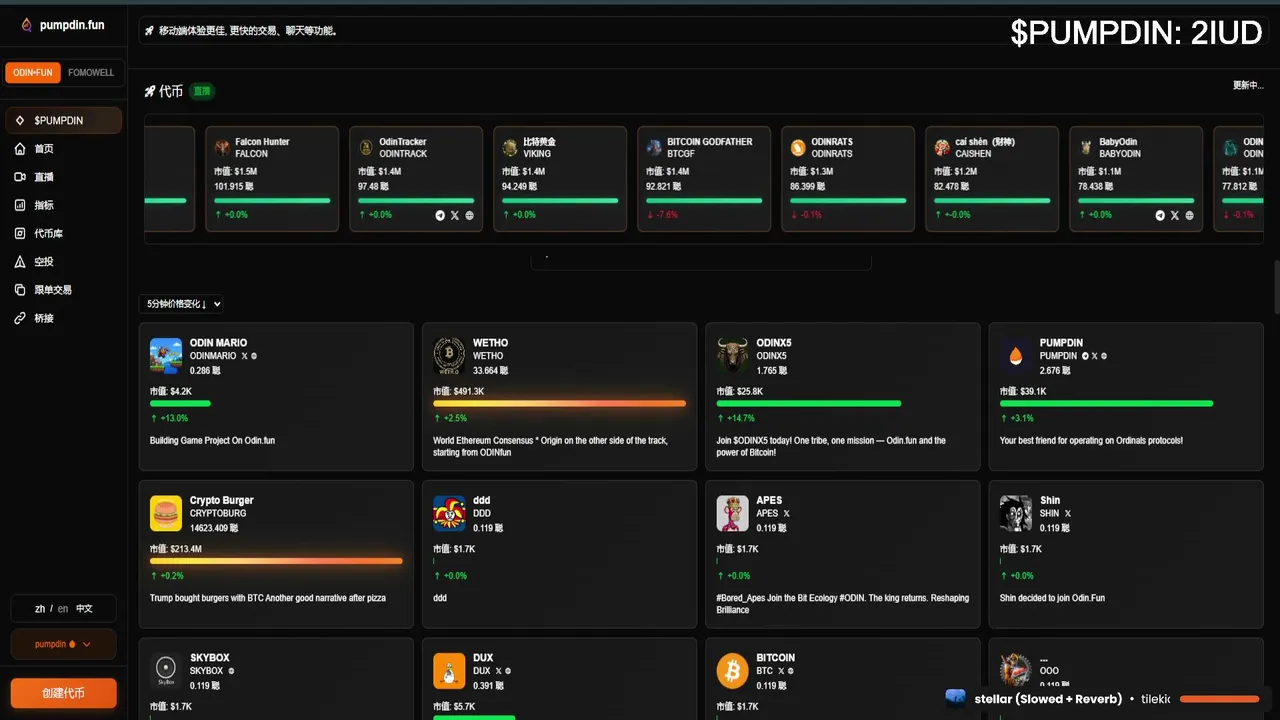Open OdinTracker Telegram icon
Viewport: 1280px width, 720px height.
click(440, 215)
